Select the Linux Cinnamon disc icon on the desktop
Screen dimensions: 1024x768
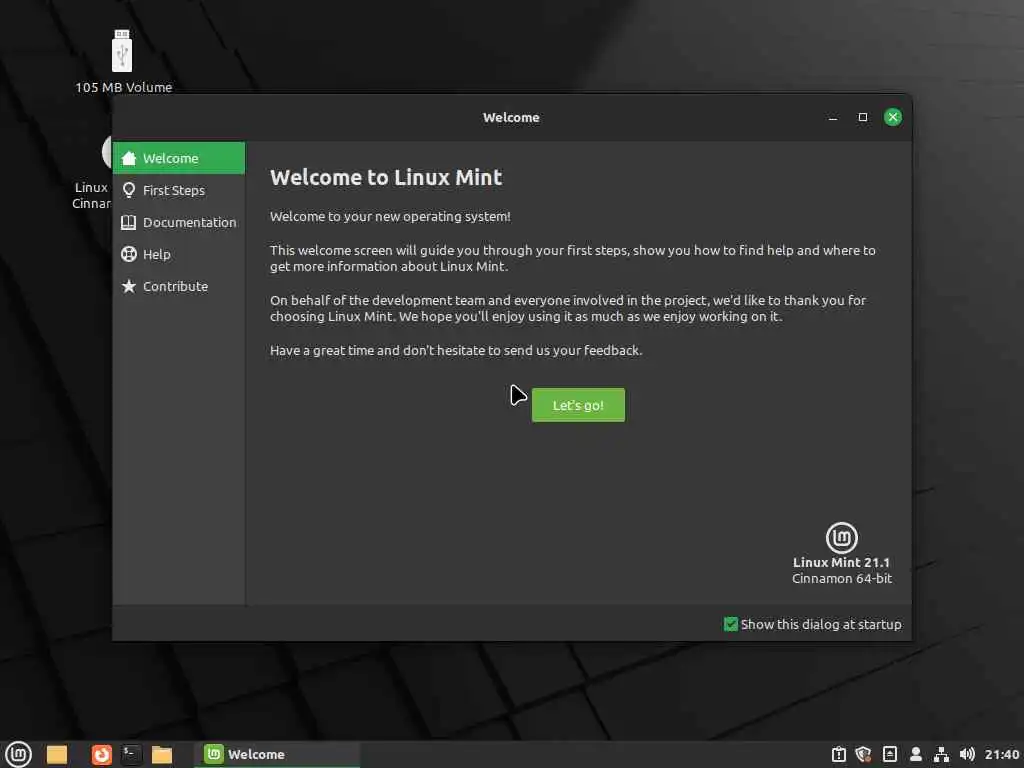pos(91,172)
